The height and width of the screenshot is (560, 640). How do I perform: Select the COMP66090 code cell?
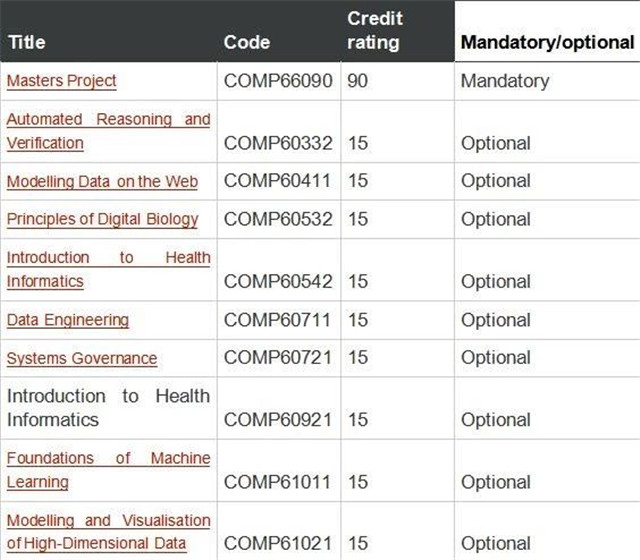click(278, 81)
